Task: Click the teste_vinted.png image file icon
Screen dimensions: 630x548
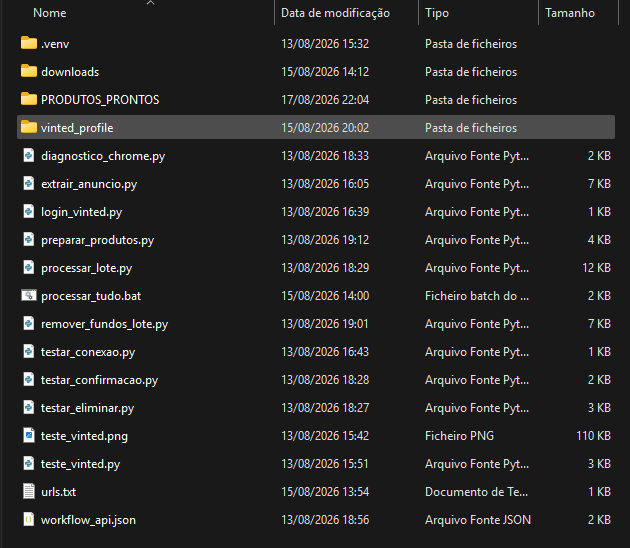Action: tap(29, 436)
